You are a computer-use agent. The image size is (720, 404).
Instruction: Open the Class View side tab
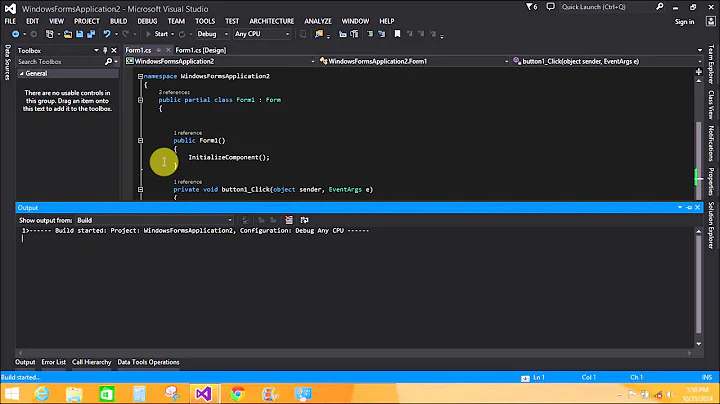pyautogui.click(x=711, y=105)
